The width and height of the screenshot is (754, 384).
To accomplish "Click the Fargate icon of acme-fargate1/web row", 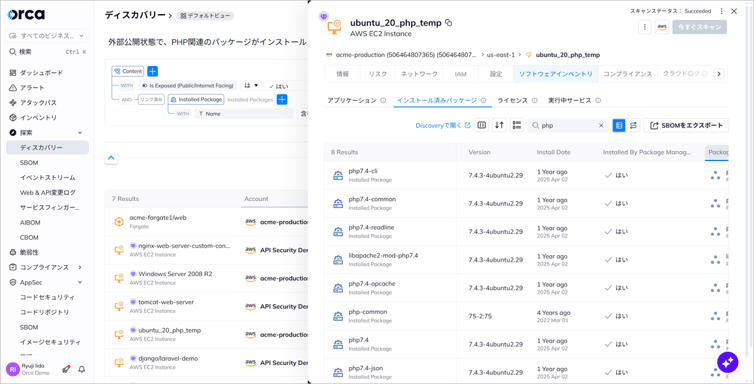I will (x=118, y=222).
